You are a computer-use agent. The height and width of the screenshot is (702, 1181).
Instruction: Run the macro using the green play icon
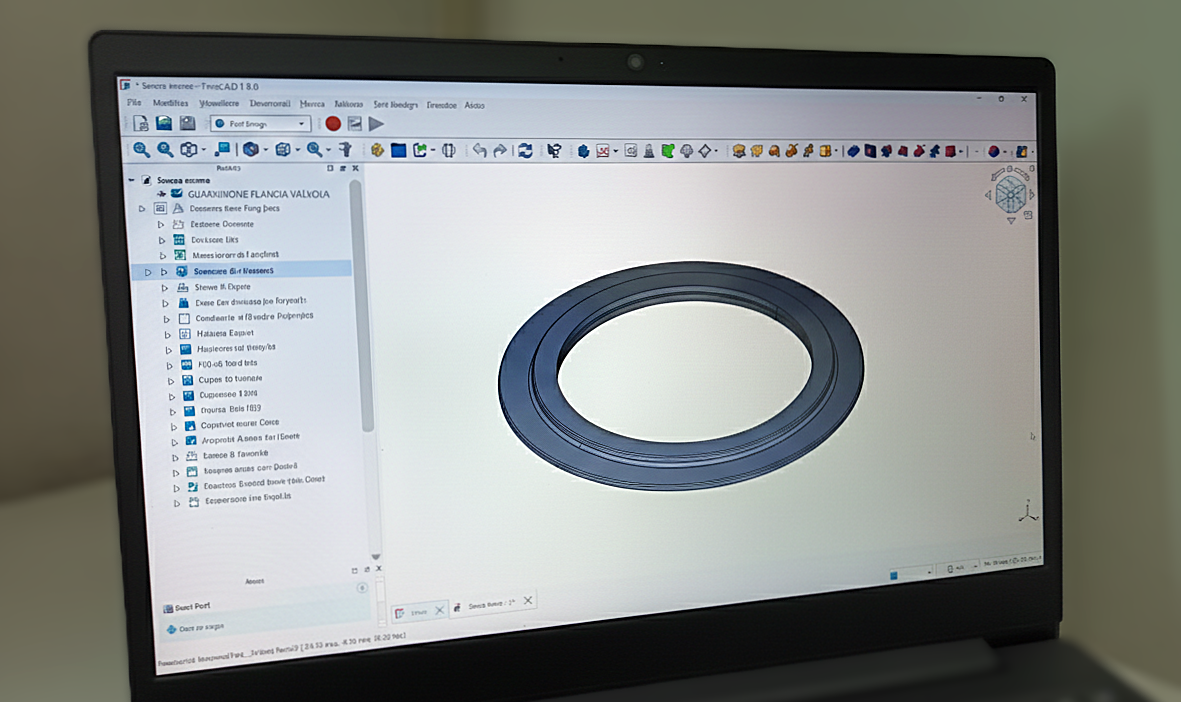[x=376, y=125]
